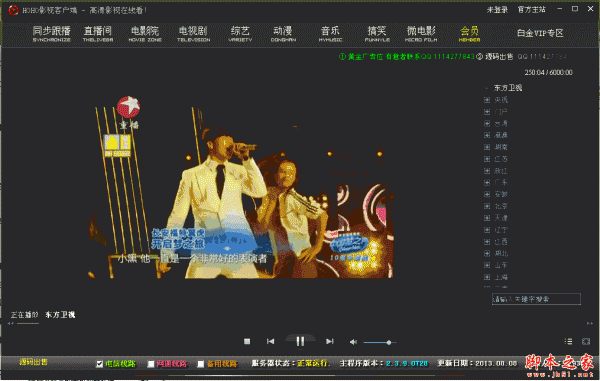Enable the 网通线路 checkbox
600x381 pixels.
point(151,364)
